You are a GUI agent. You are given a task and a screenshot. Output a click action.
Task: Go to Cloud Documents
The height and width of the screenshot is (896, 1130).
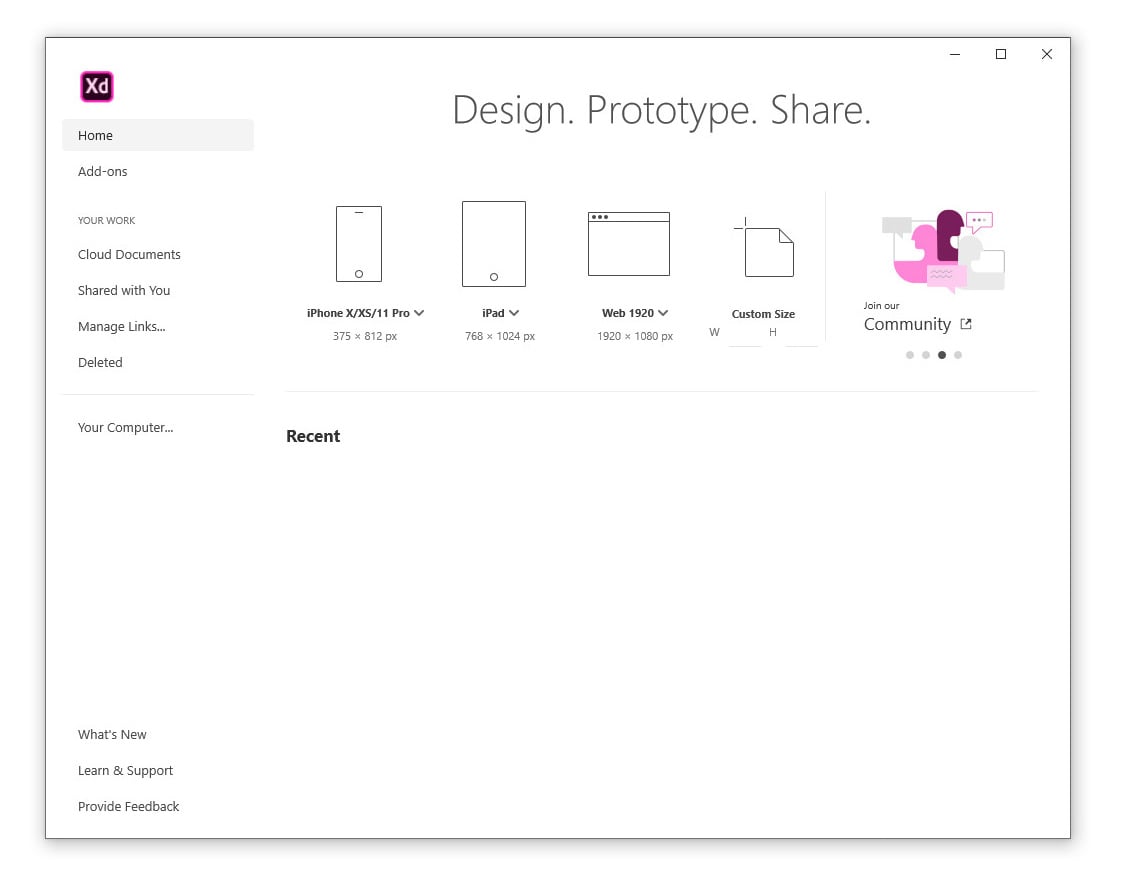129,254
